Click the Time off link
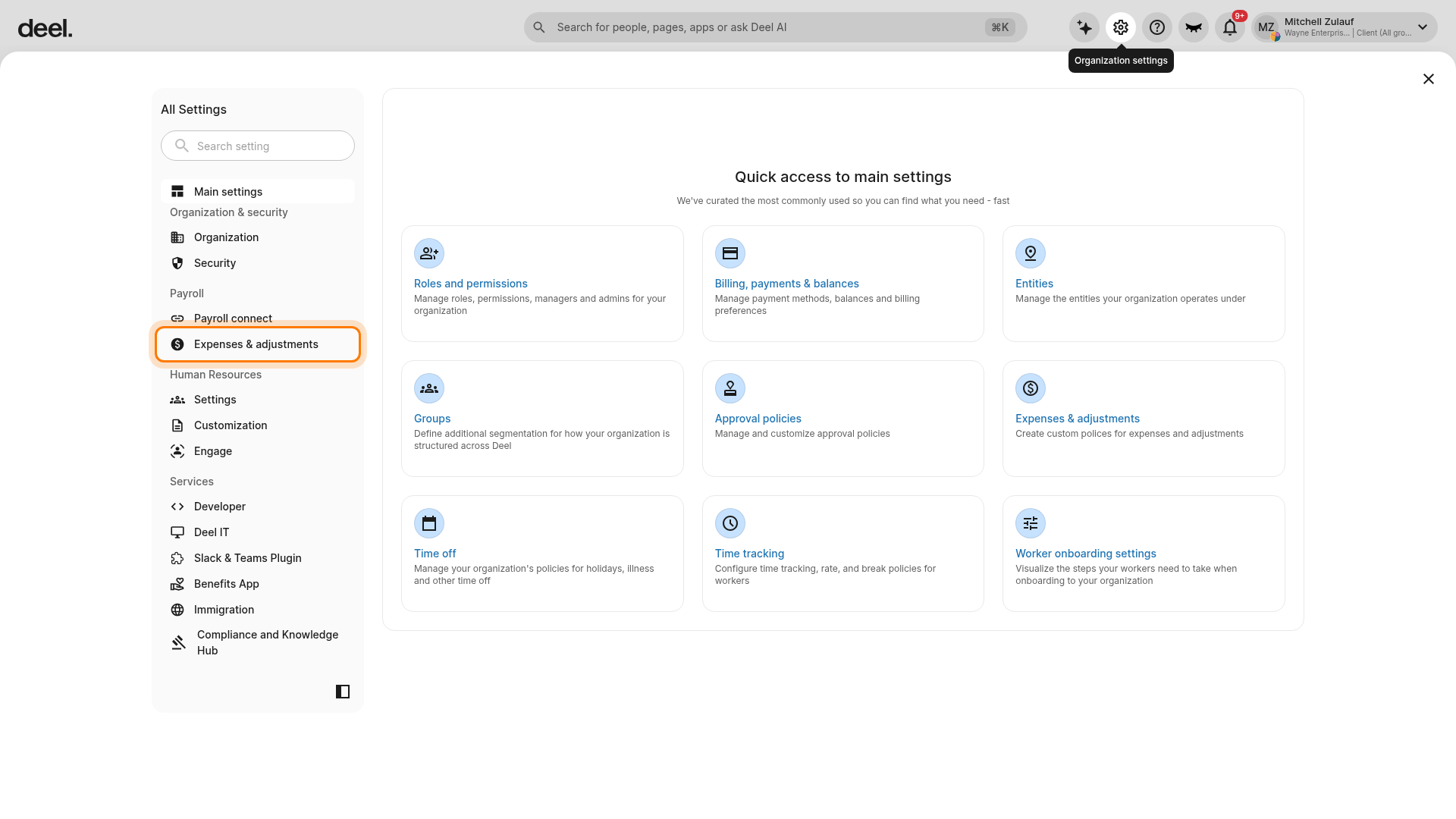The image size is (1456, 819). 435,554
